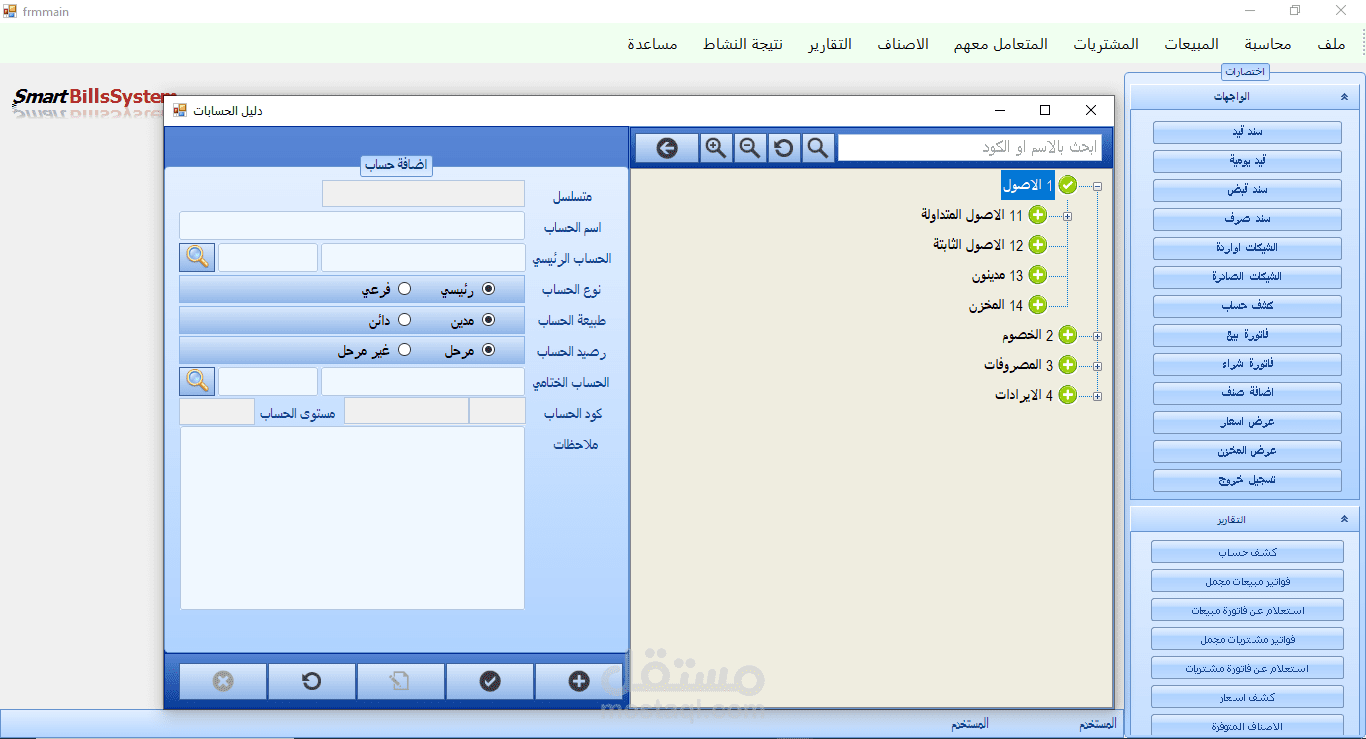The image size is (1366, 739).
Task: Select فرعي account type radio
Action: [x=405, y=289]
